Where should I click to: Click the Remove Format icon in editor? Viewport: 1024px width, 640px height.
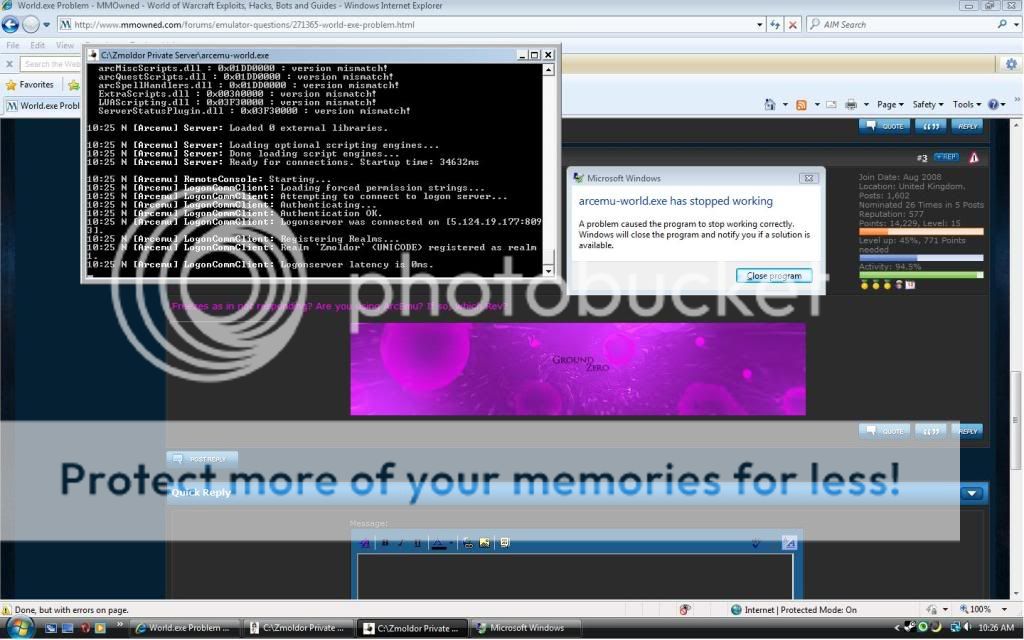click(x=364, y=543)
